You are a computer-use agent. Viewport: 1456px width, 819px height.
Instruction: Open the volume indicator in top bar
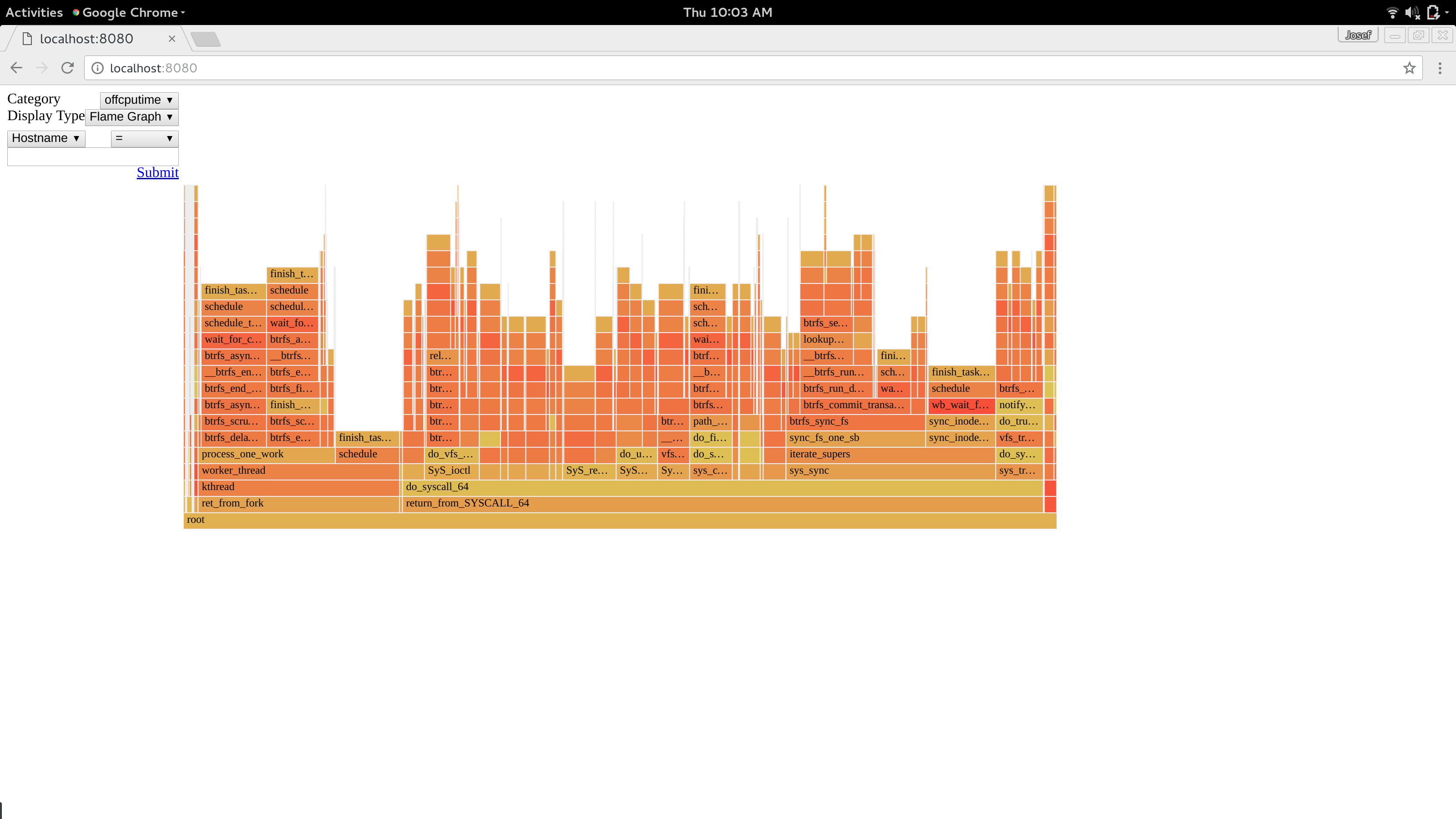coord(1412,12)
